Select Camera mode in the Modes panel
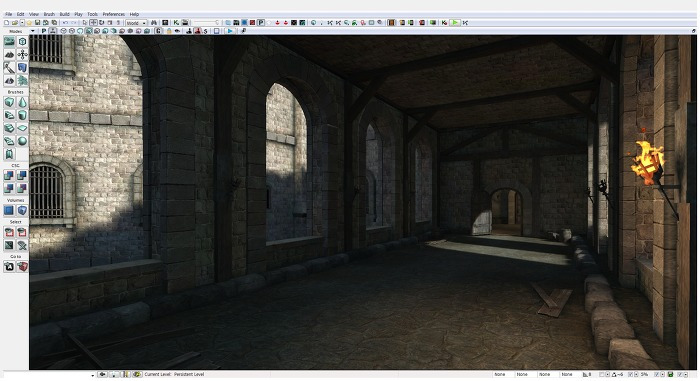 [9, 42]
